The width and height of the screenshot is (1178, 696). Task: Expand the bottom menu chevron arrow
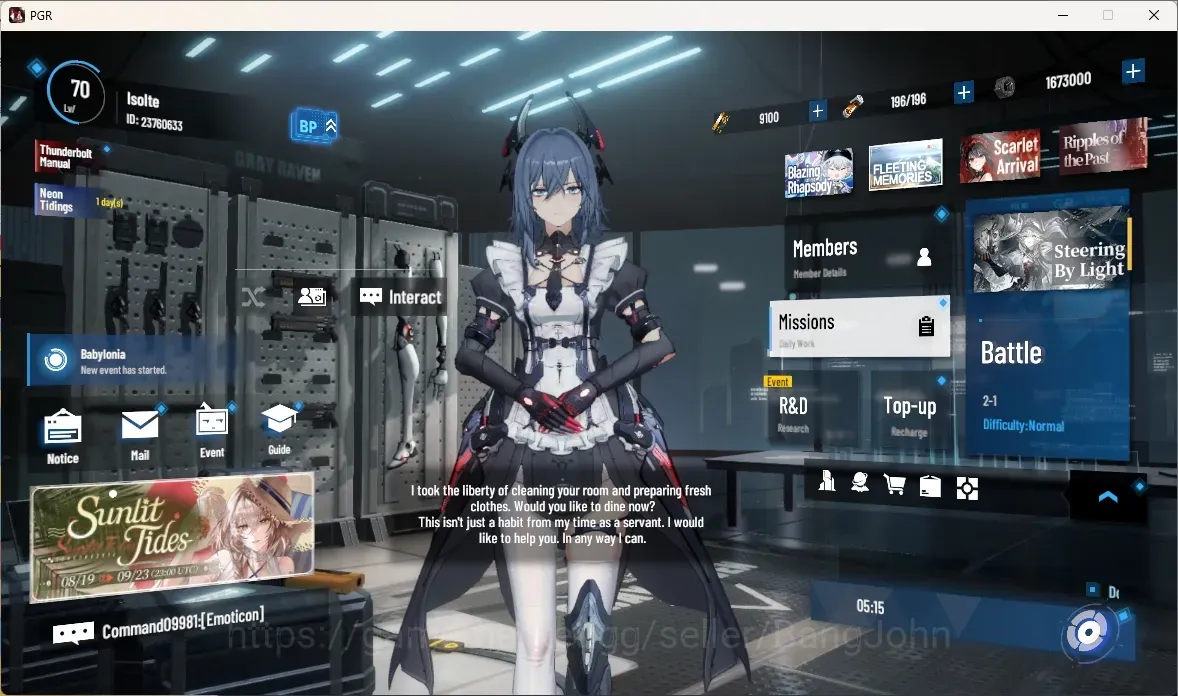tap(1107, 497)
